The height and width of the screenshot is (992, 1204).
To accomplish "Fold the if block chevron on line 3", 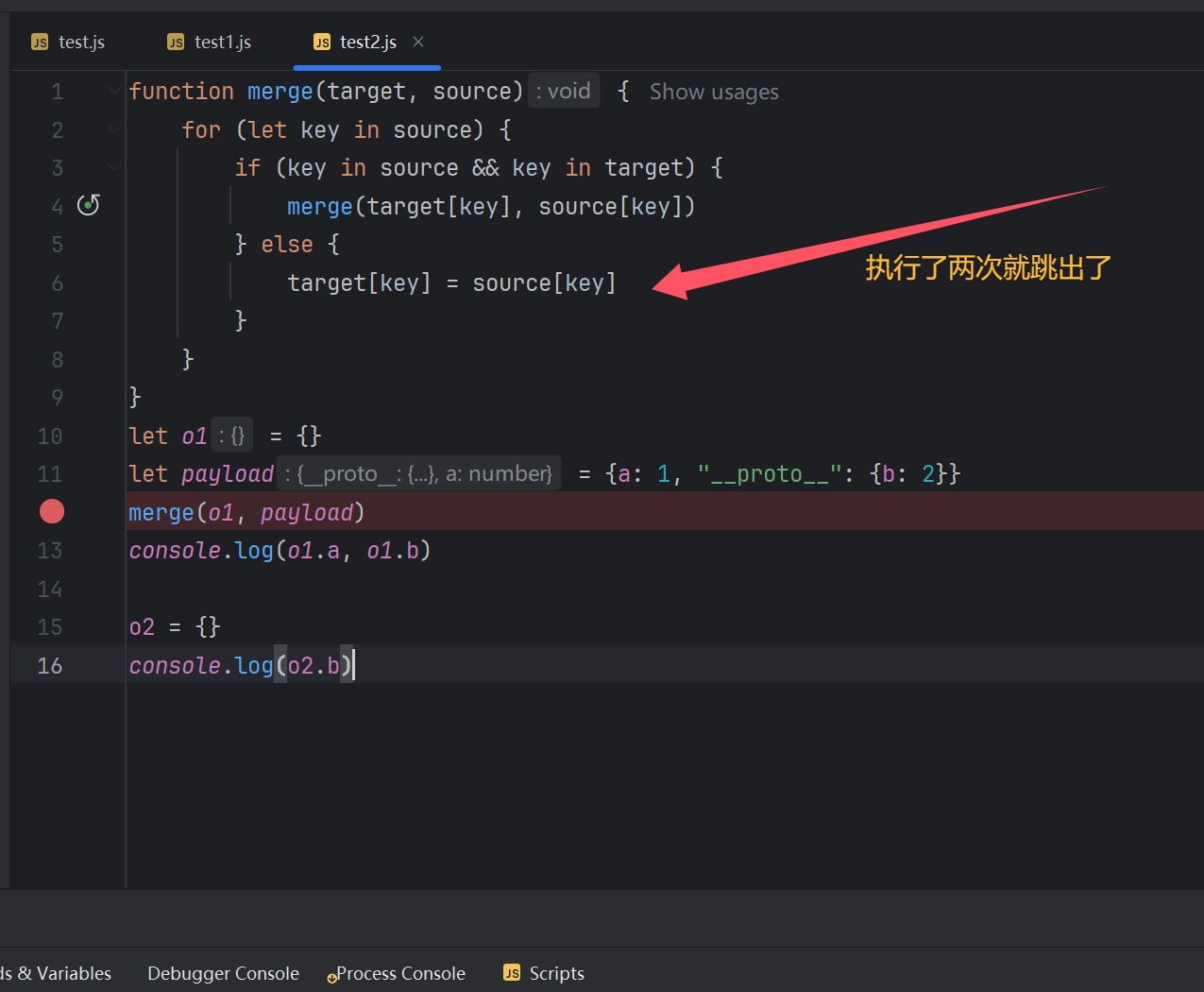I will click(x=113, y=167).
